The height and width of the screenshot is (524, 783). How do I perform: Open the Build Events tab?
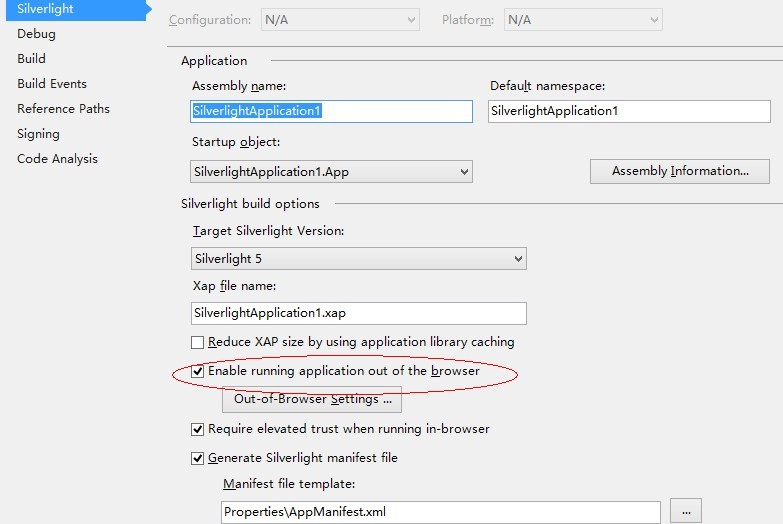click(52, 84)
